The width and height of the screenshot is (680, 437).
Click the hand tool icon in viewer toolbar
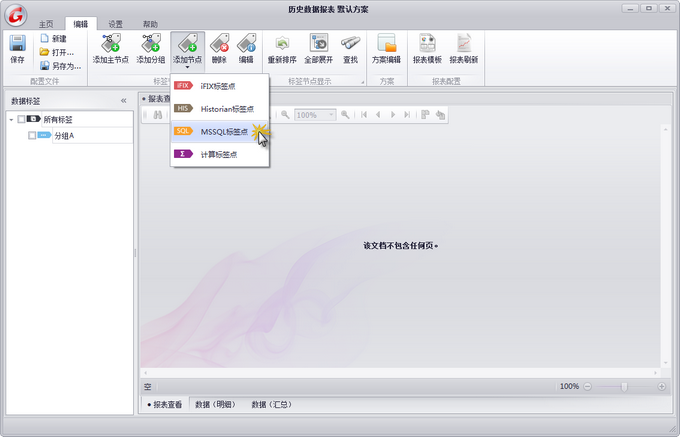[x=440, y=115]
